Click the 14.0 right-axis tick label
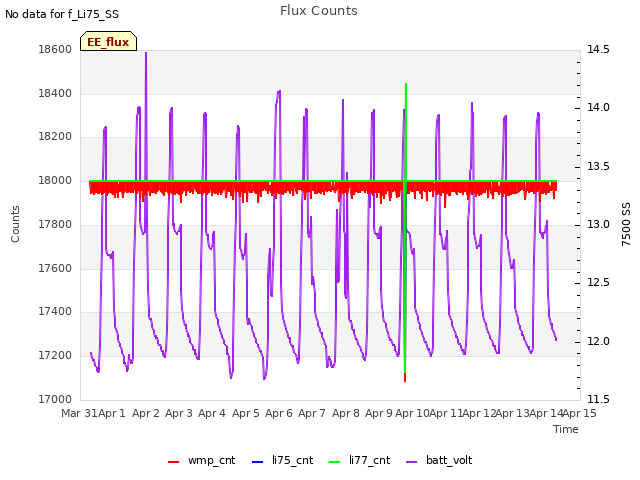Viewport: 640px width, 480px height. (598, 108)
